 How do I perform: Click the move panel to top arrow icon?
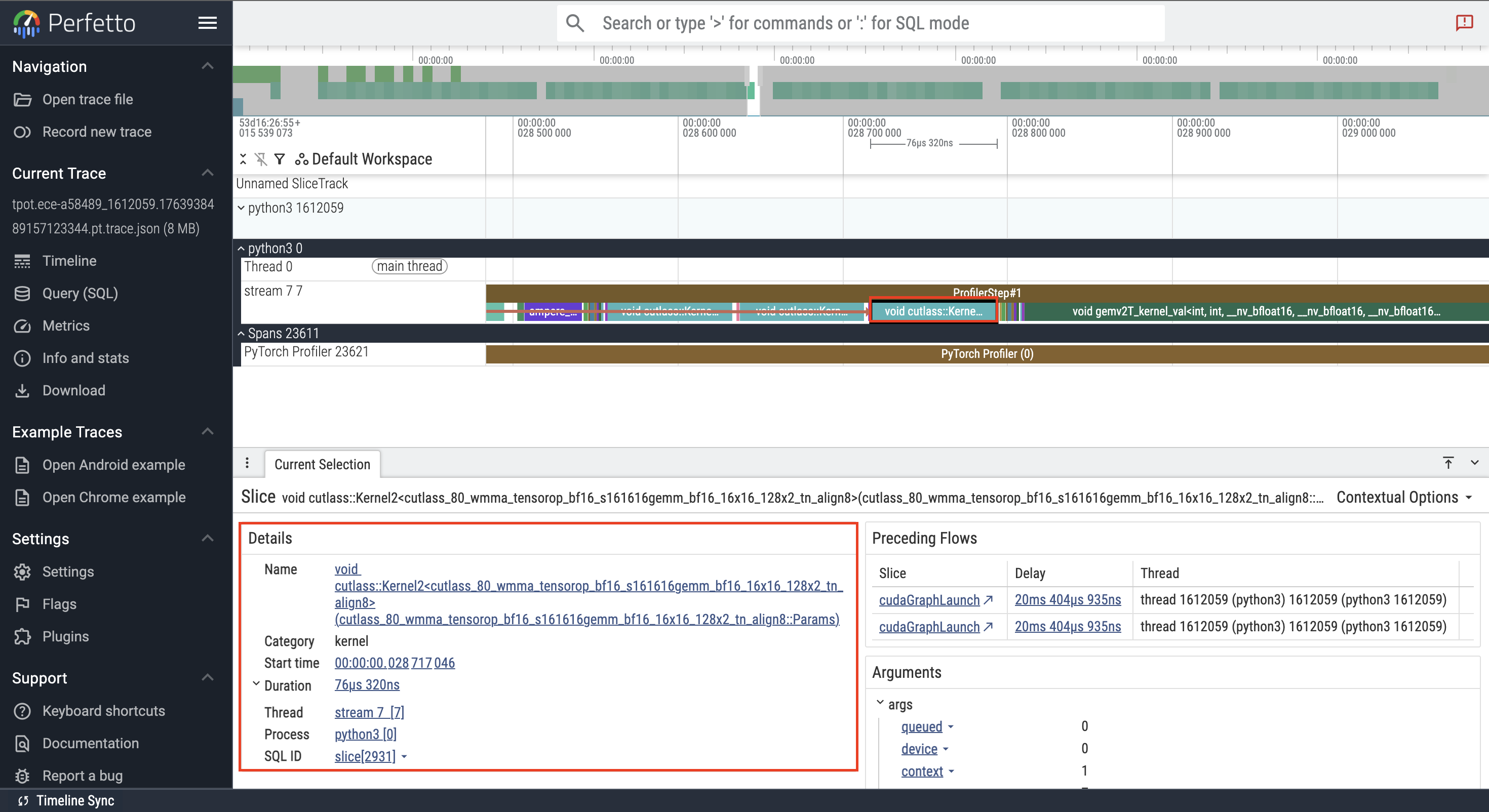(x=1448, y=463)
